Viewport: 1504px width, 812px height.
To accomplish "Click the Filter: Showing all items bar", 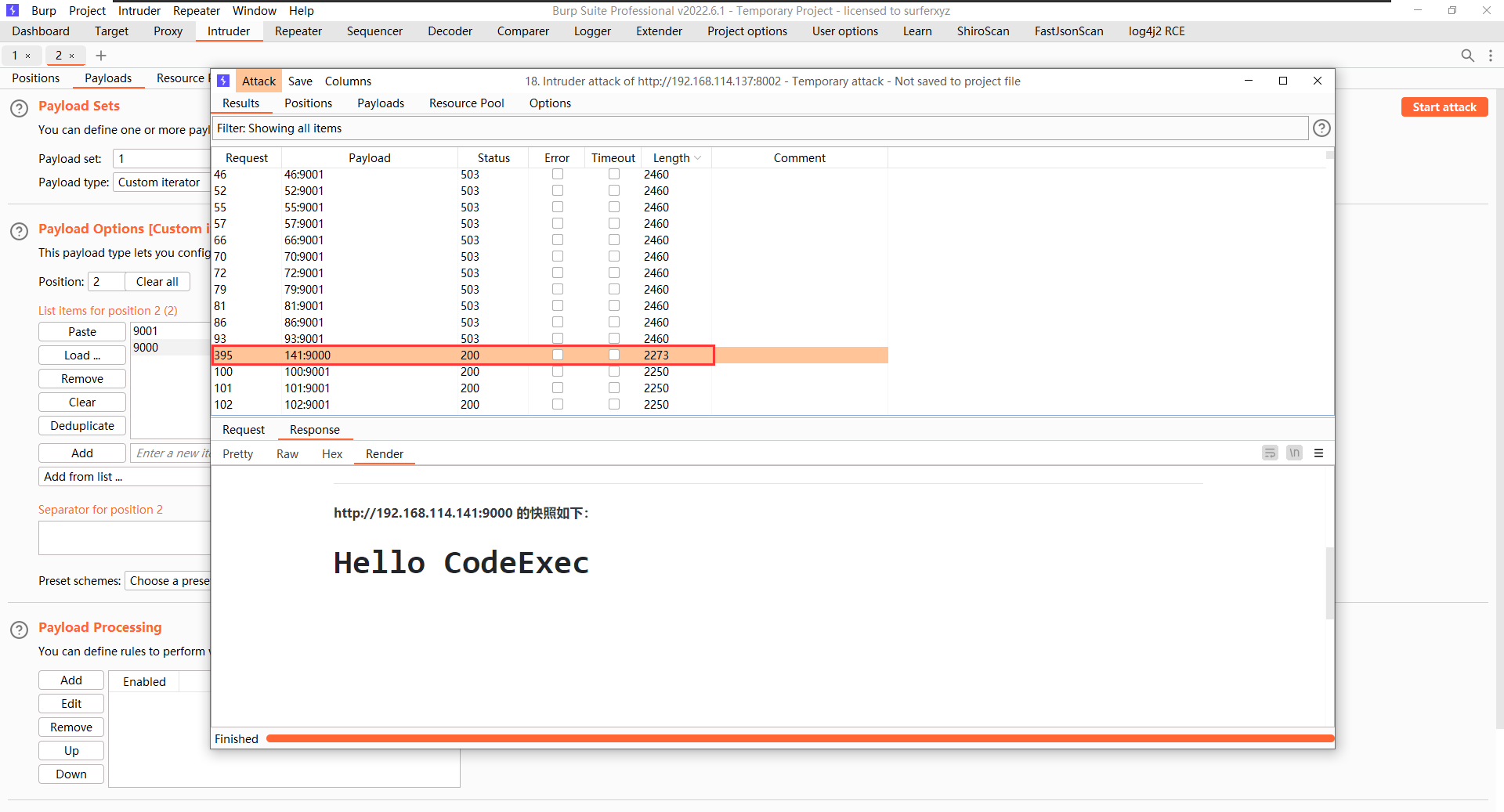I will [760, 128].
